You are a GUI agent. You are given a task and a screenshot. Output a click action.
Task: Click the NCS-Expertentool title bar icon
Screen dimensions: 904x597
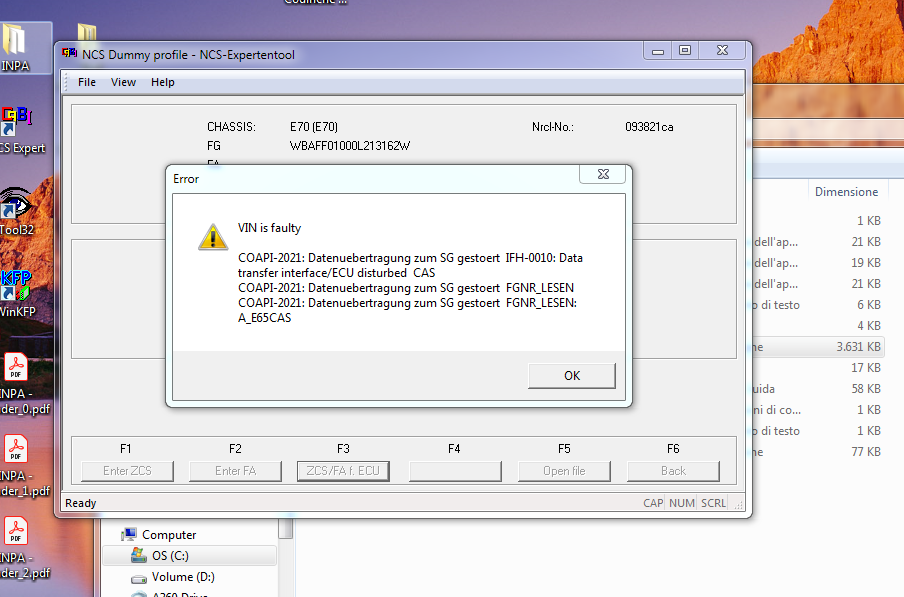69,54
